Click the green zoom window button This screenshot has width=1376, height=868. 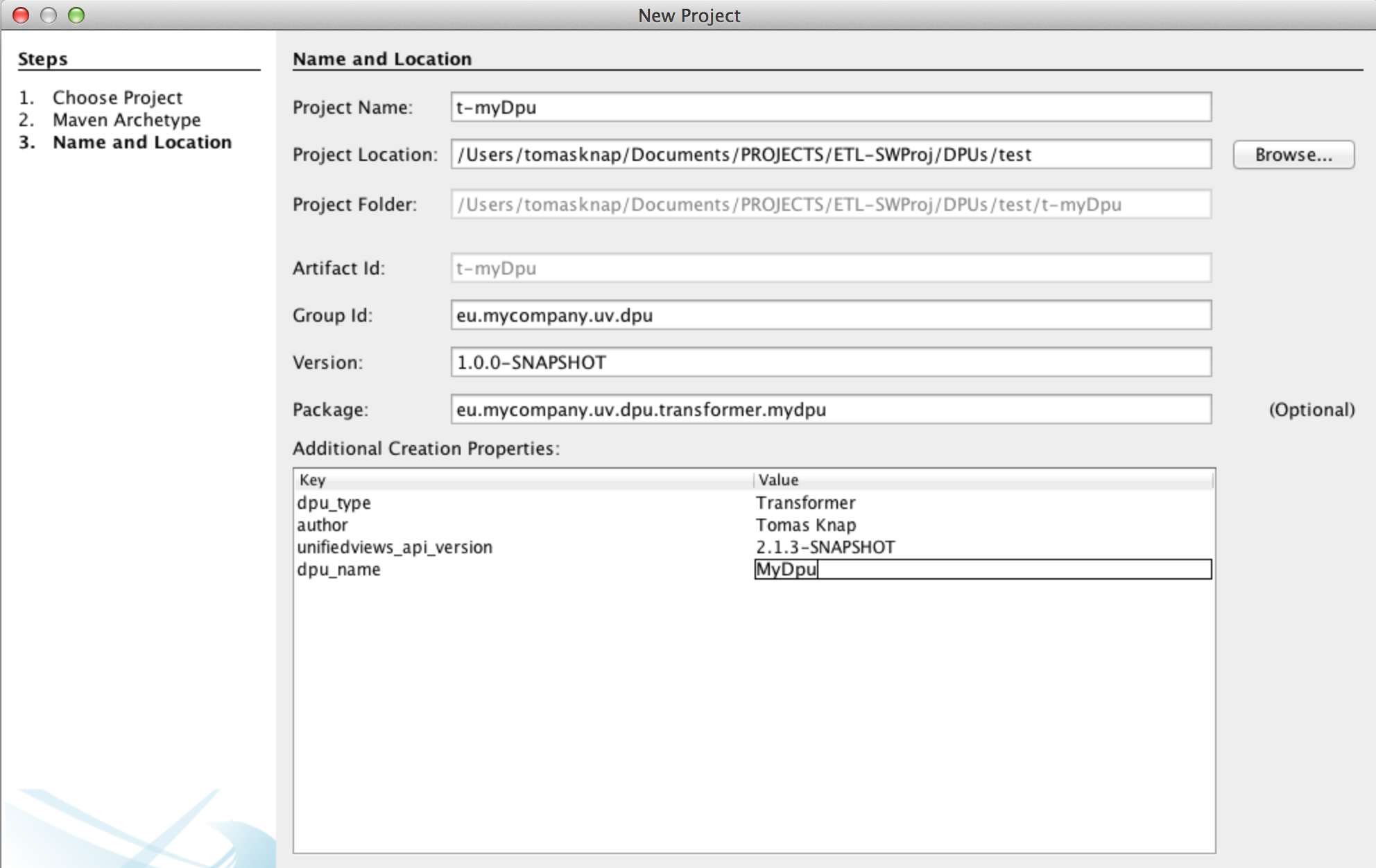pyautogui.click(x=76, y=15)
